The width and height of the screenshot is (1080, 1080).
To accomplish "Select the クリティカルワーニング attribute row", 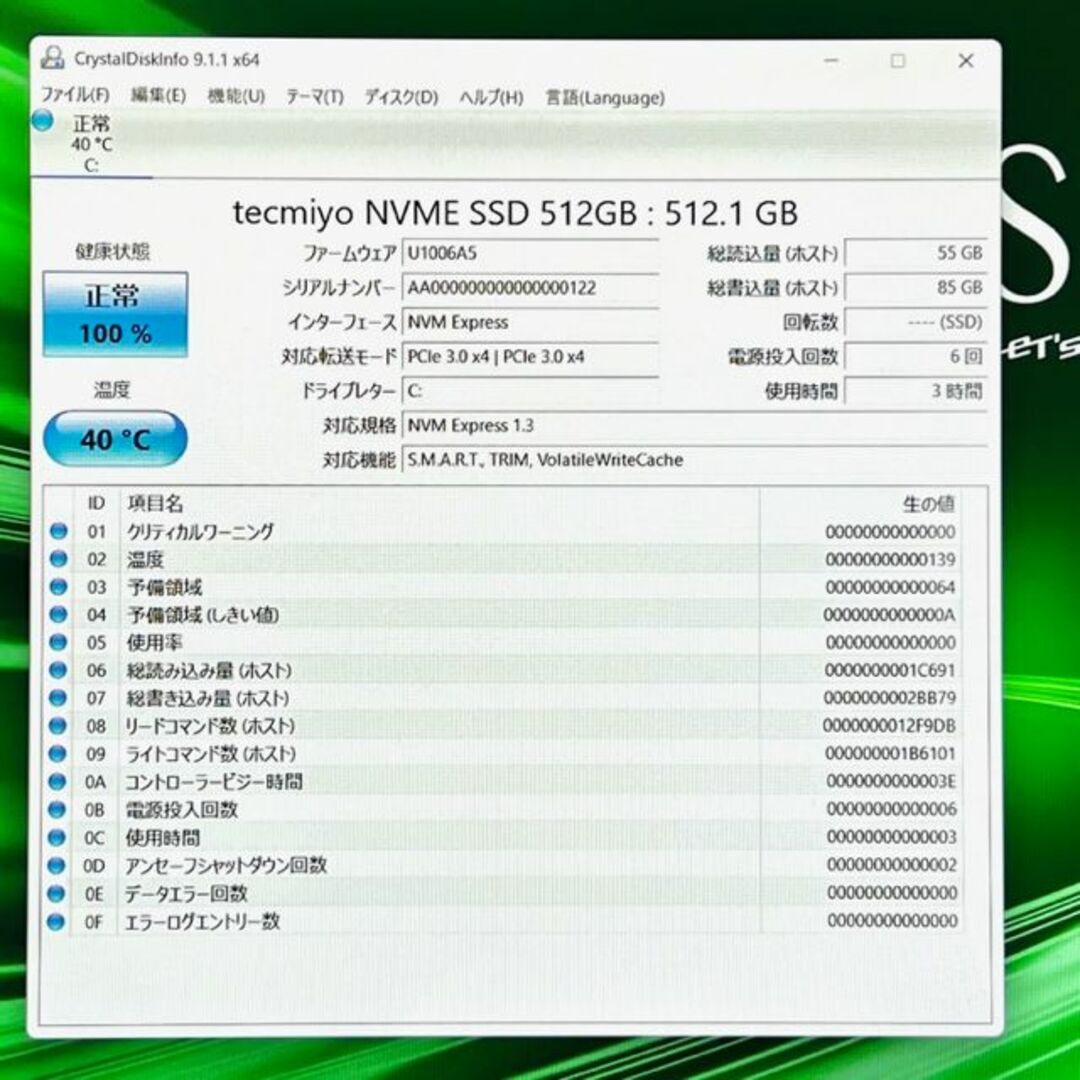I will tap(503, 531).
